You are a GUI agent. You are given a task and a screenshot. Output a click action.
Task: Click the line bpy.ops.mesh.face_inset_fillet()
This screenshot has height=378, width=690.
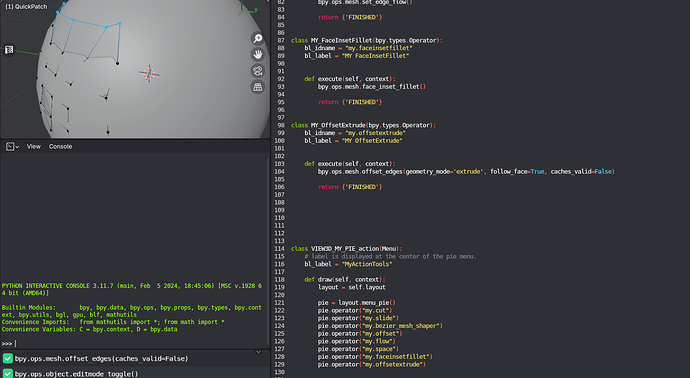tap(371, 87)
